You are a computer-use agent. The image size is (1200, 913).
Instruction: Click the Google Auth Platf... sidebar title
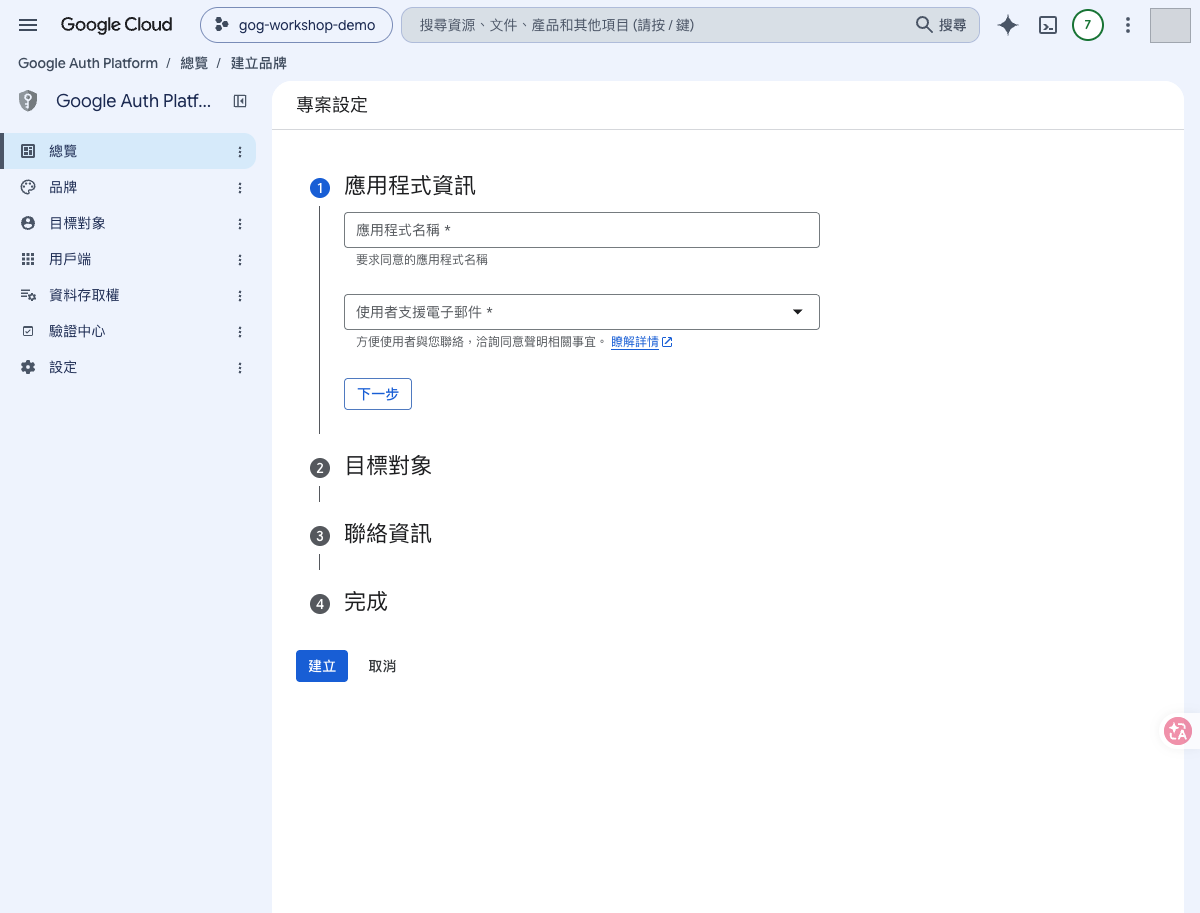click(x=134, y=101)
